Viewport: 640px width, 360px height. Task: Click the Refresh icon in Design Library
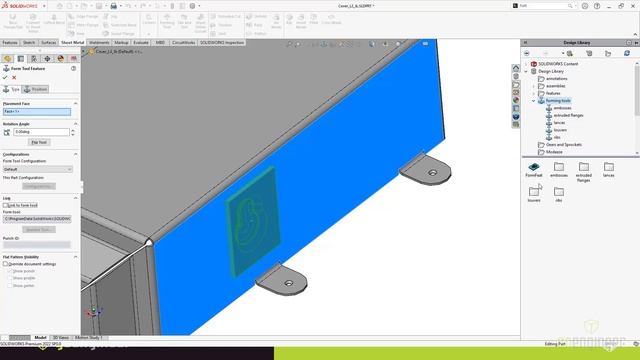(627, 53)
